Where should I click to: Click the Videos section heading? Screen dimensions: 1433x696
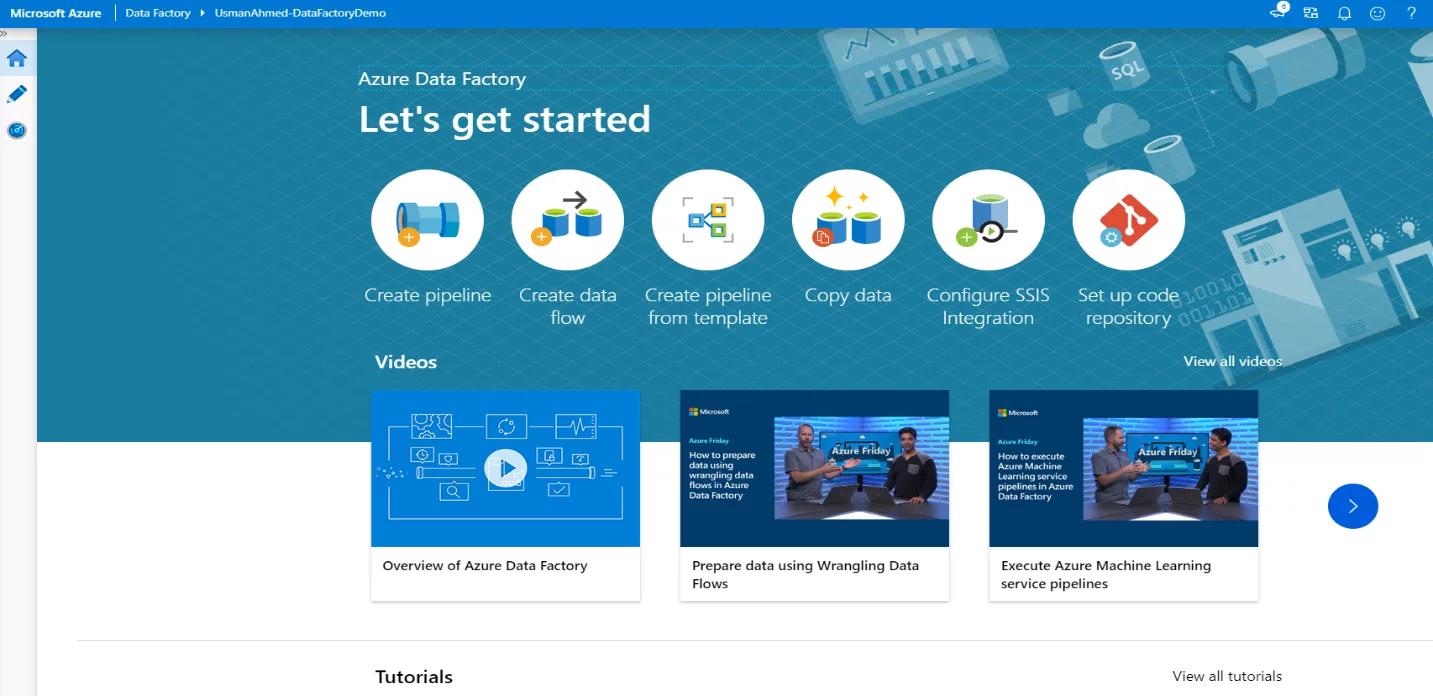click(x=406, y=362)
